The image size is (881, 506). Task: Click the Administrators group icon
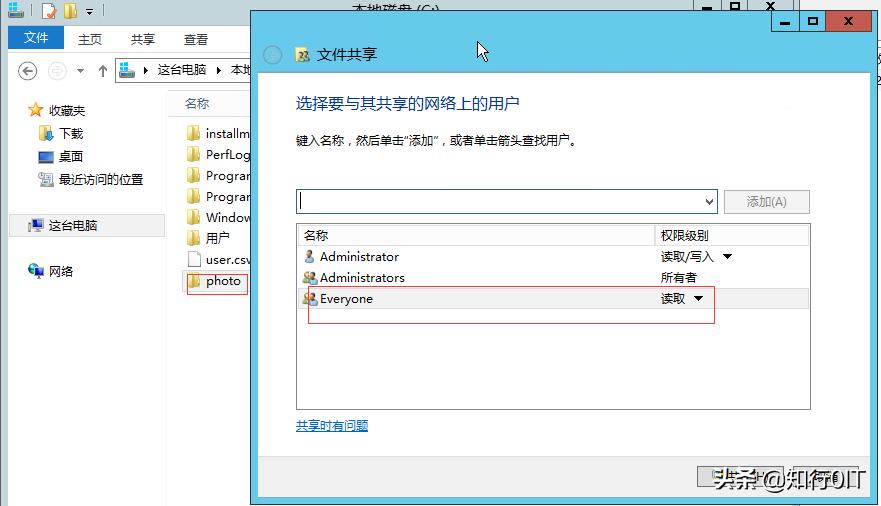[x=310, y=277]
